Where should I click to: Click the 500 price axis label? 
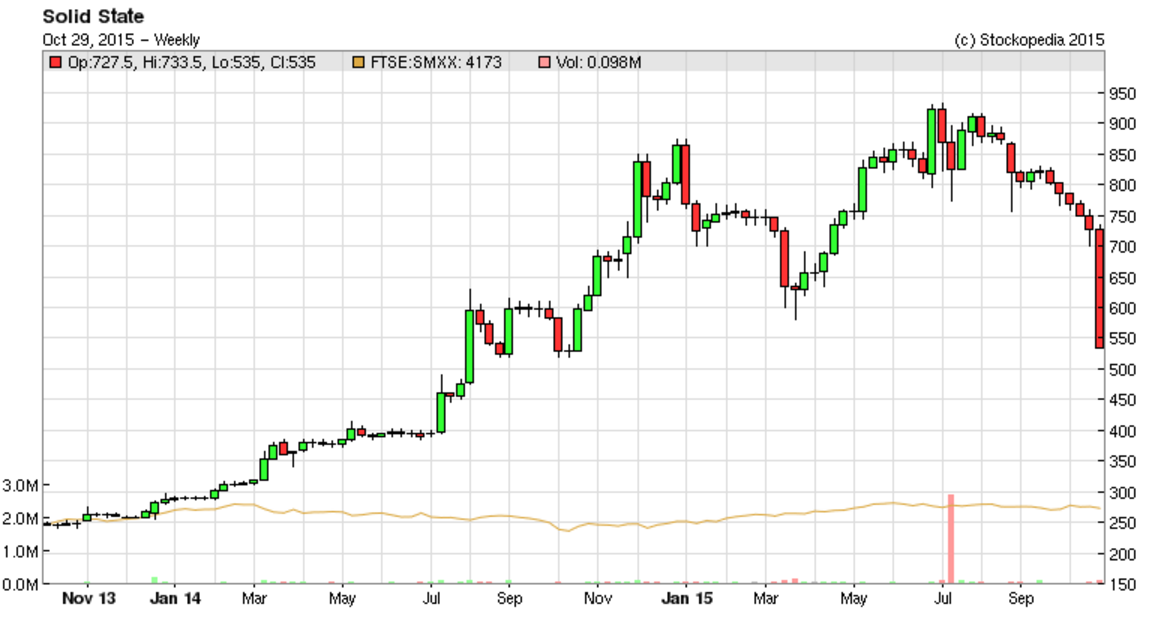pos(1122,369)
